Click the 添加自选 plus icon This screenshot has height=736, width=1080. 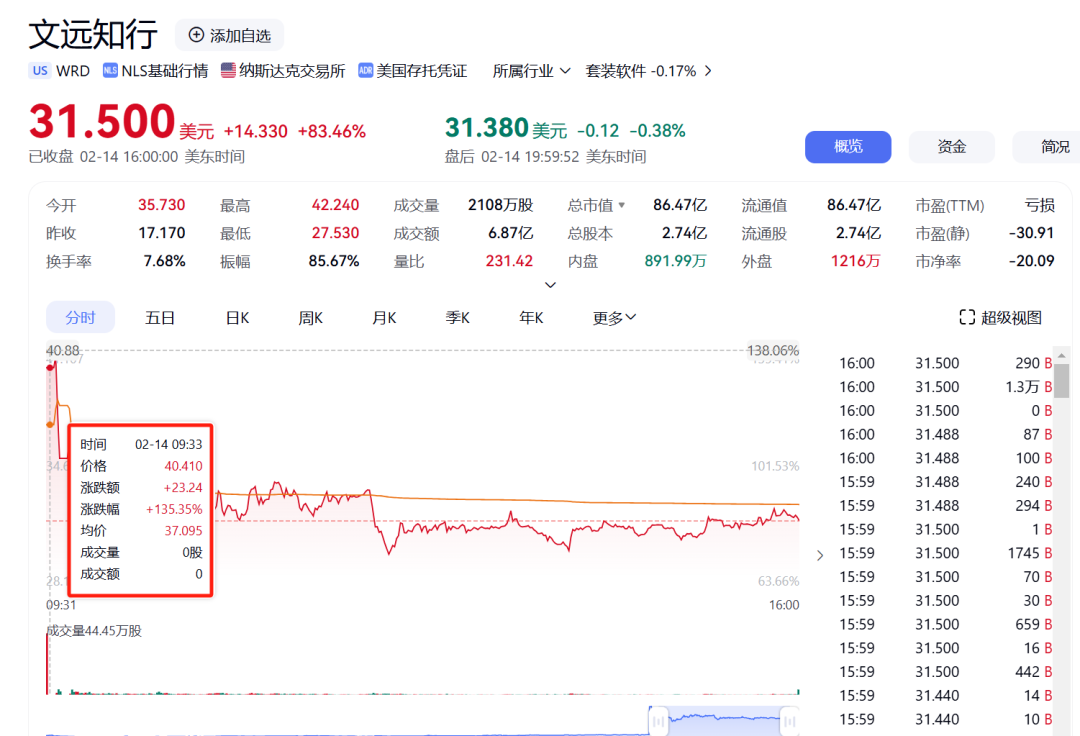pyautogui.click(x=195, y=34)
